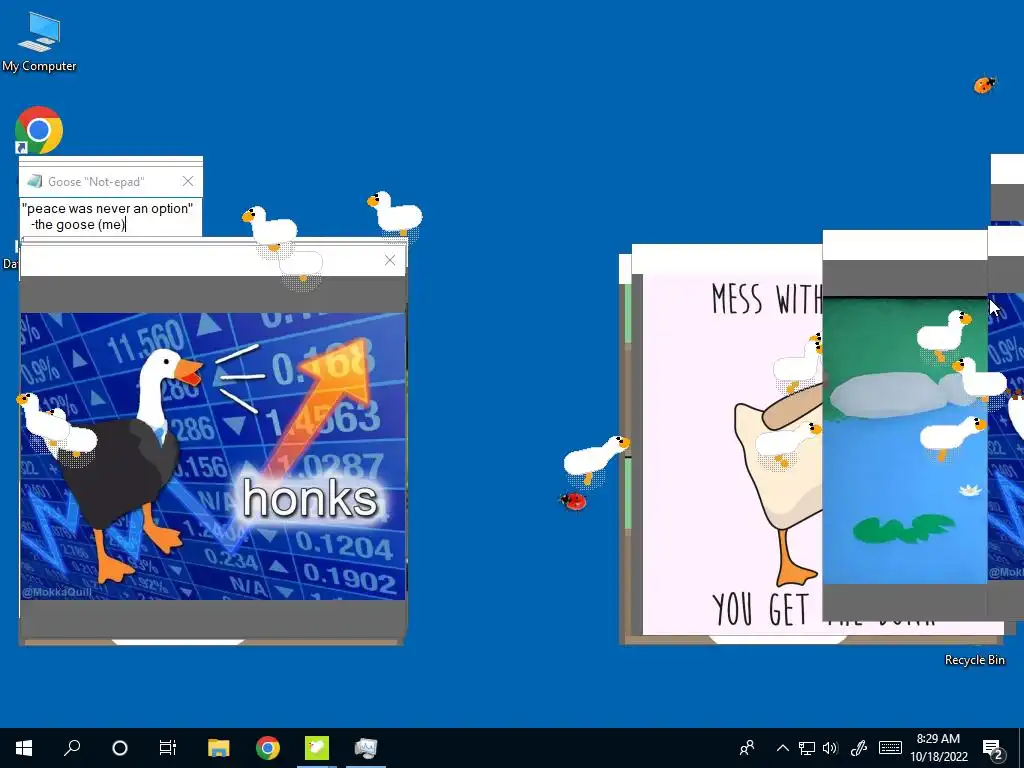
Task: Select the "honks" caption text
Action: point(310,498)
